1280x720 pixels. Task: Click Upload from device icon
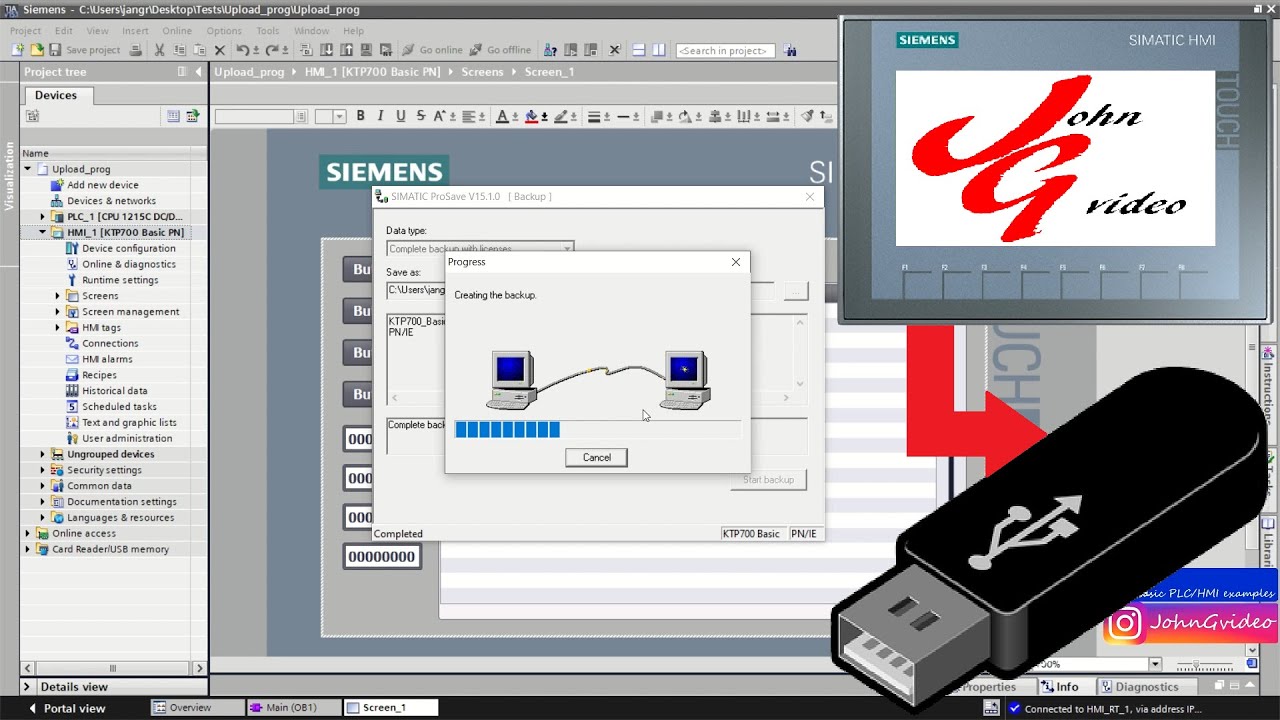(x=347, y=50)
